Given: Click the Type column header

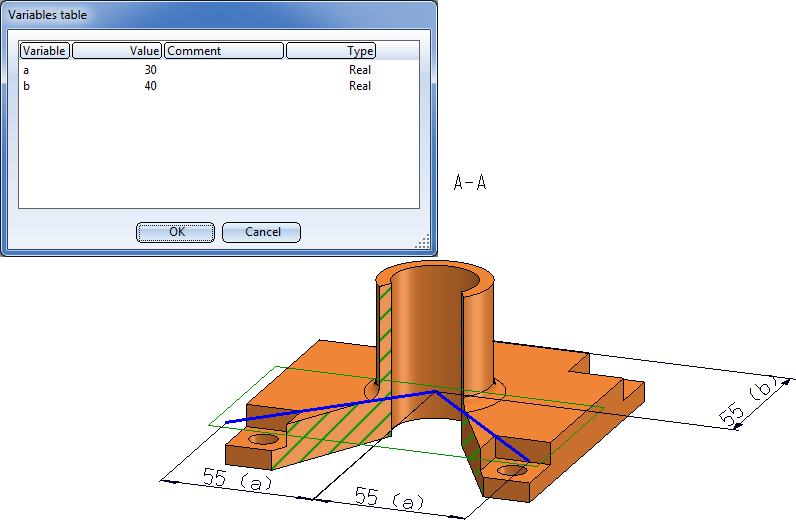Looking at the screenshot, I should point(331,51).
